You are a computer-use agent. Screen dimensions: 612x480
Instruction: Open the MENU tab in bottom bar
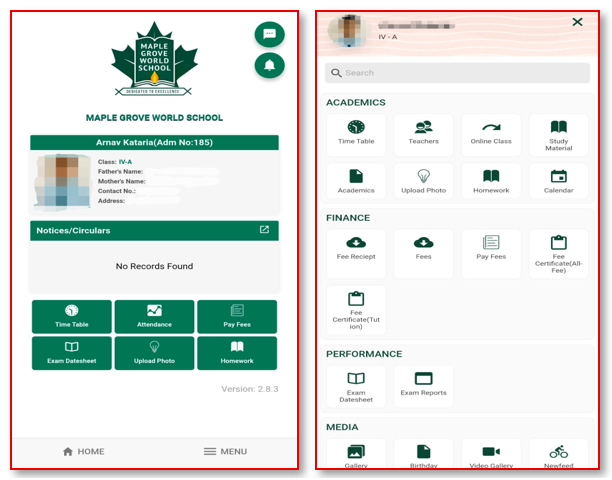click(x=225, y=452)
